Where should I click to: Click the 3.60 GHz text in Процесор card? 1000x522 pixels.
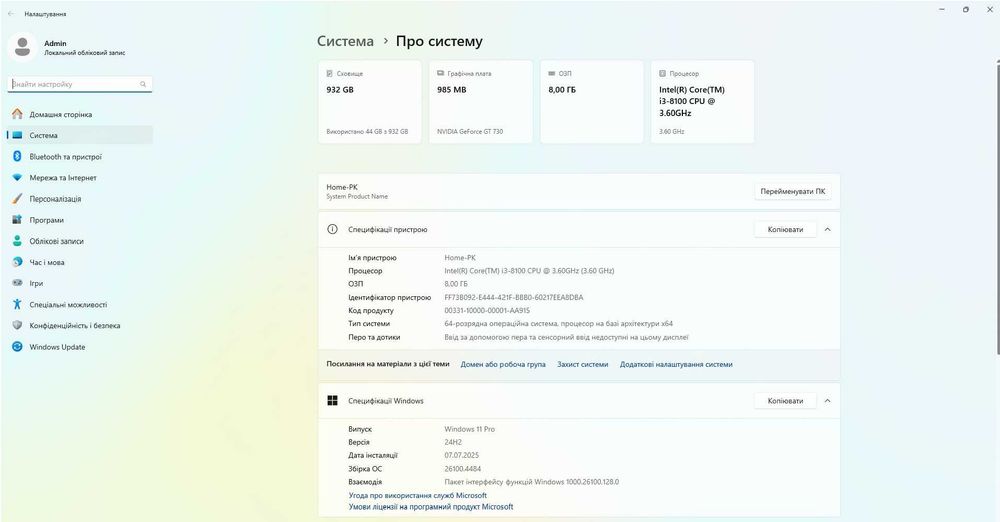pyautogui.click(x=672, y=131)
